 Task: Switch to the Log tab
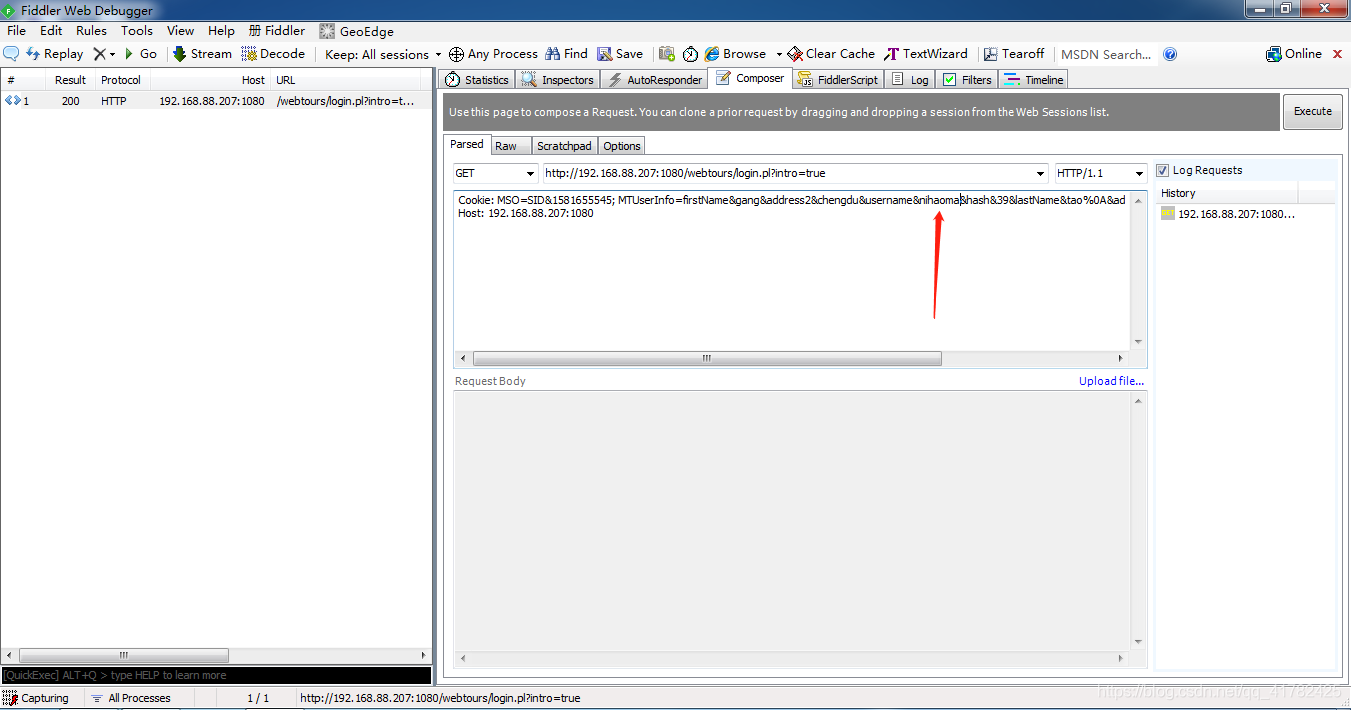(910, 79)
